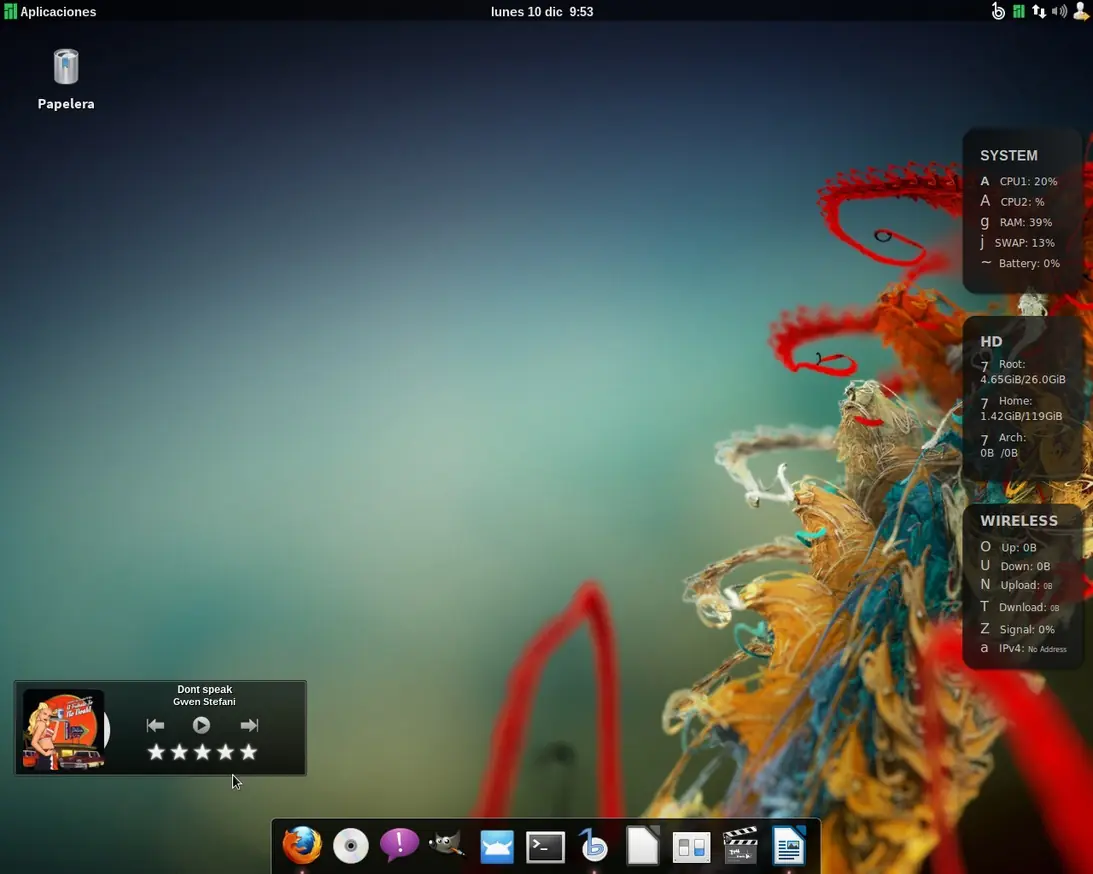
Task: Open the settings switches dock icon
Action: (x=691, y=847)
